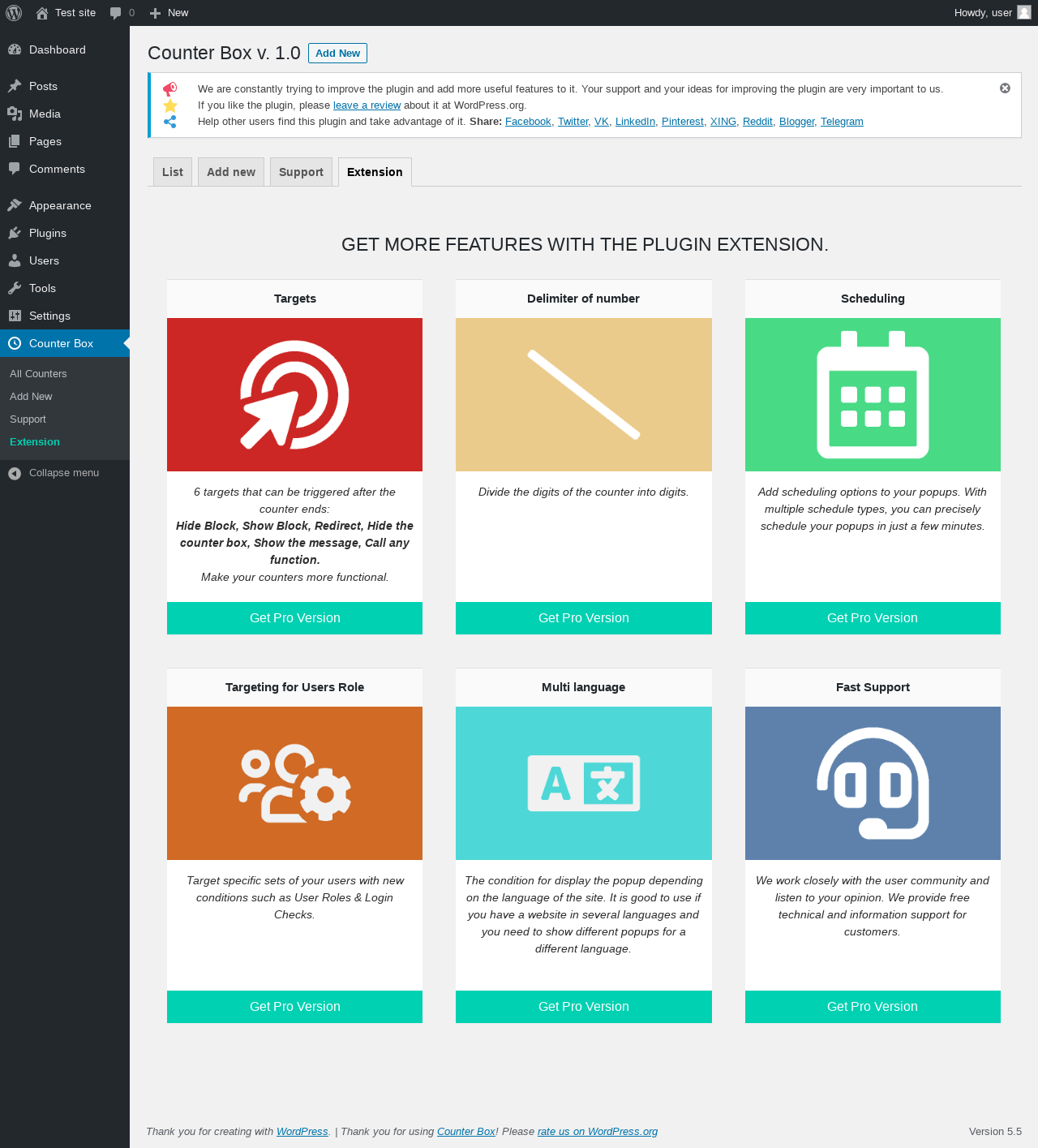
Task: Go to Media library menu
Action: tap(65, 114)
